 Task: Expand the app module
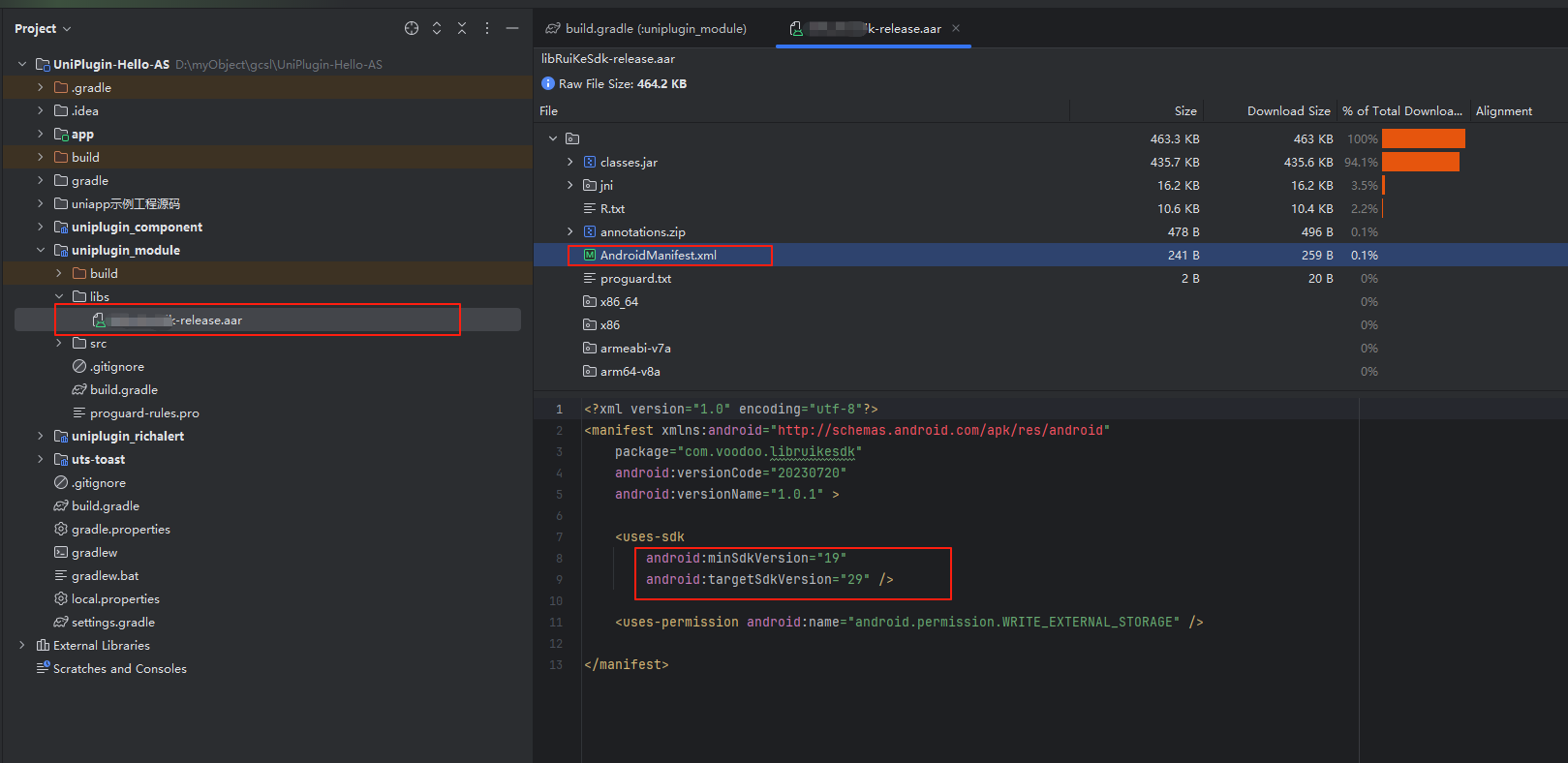(41, 134)
